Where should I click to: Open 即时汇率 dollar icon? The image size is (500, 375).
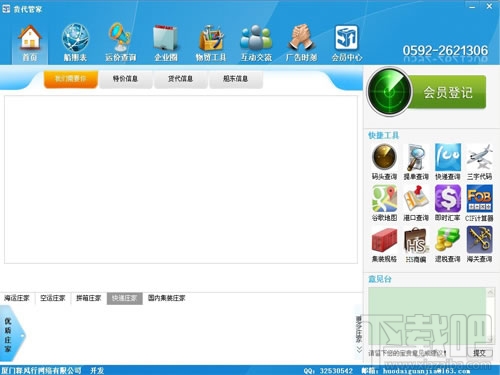[448, 203]
